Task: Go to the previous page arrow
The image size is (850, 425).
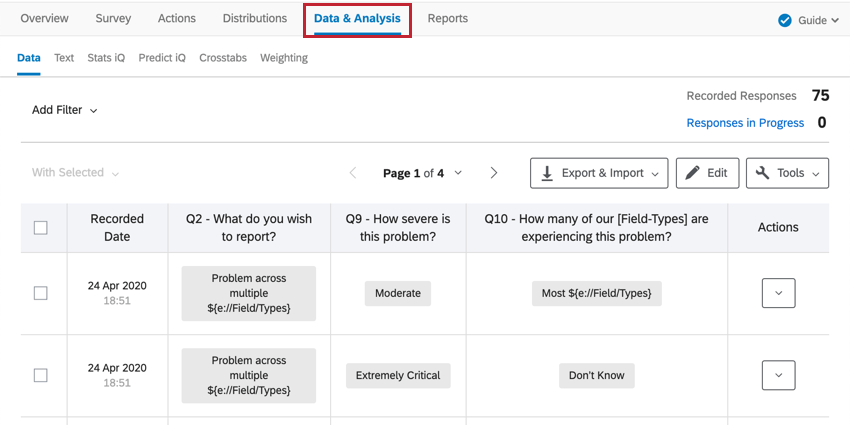Action: click(x=353, y=173)
